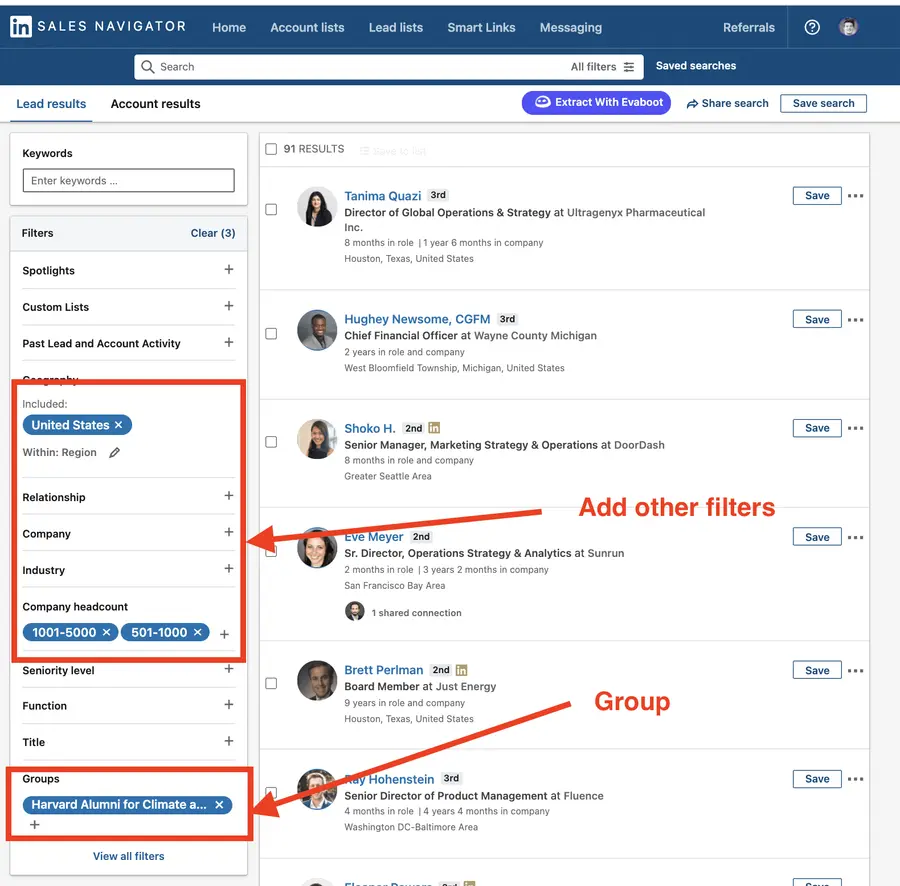Open the help question mark icon

click(812, 27)
